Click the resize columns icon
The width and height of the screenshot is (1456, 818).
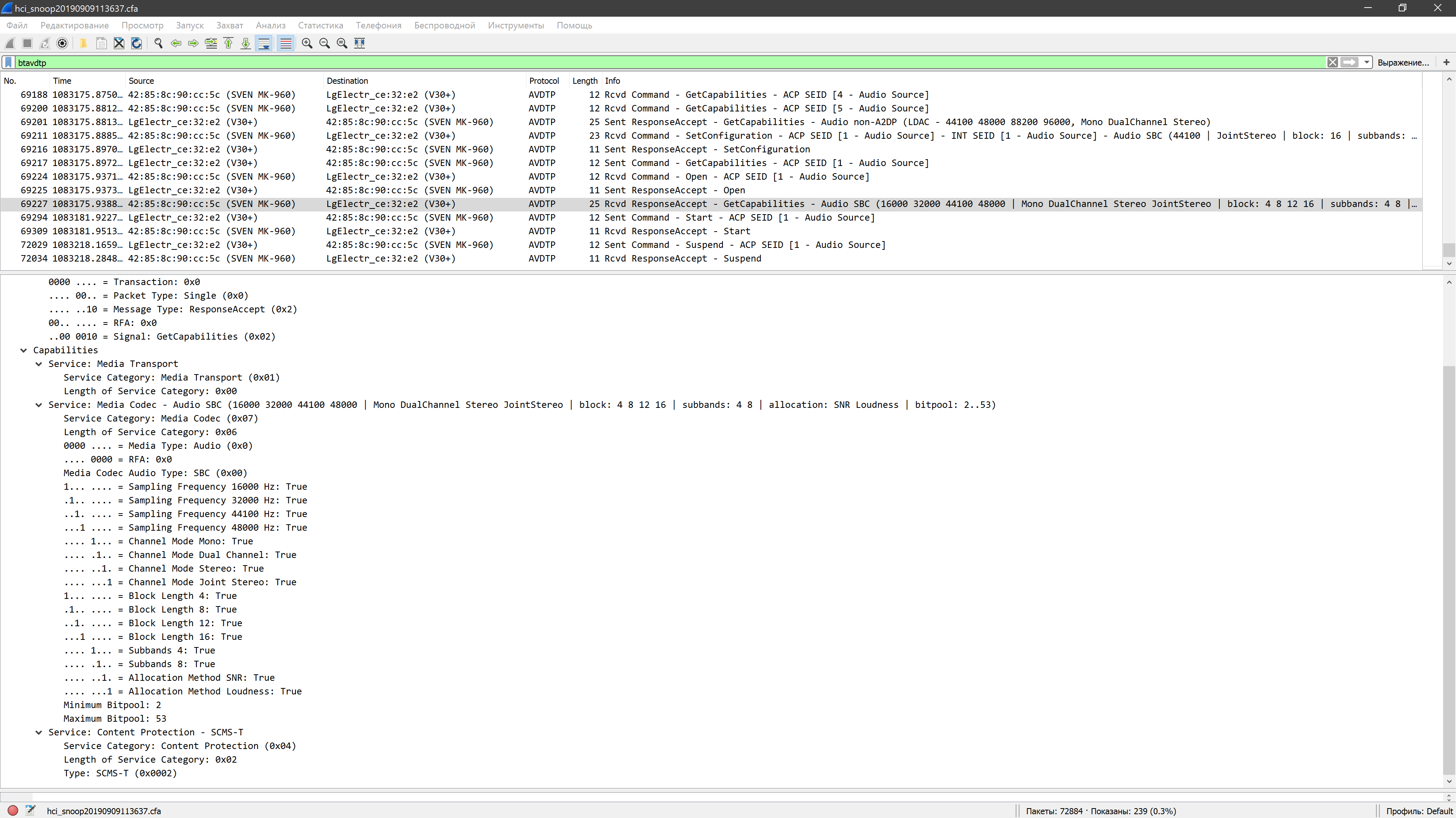coord(360,43)
